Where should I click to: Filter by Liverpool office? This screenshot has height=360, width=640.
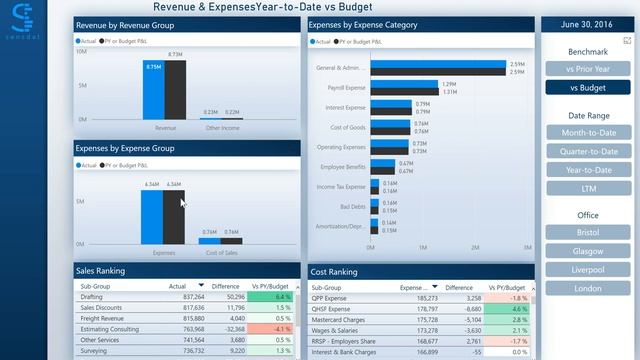pyautogui.click(x=588, y=270)
